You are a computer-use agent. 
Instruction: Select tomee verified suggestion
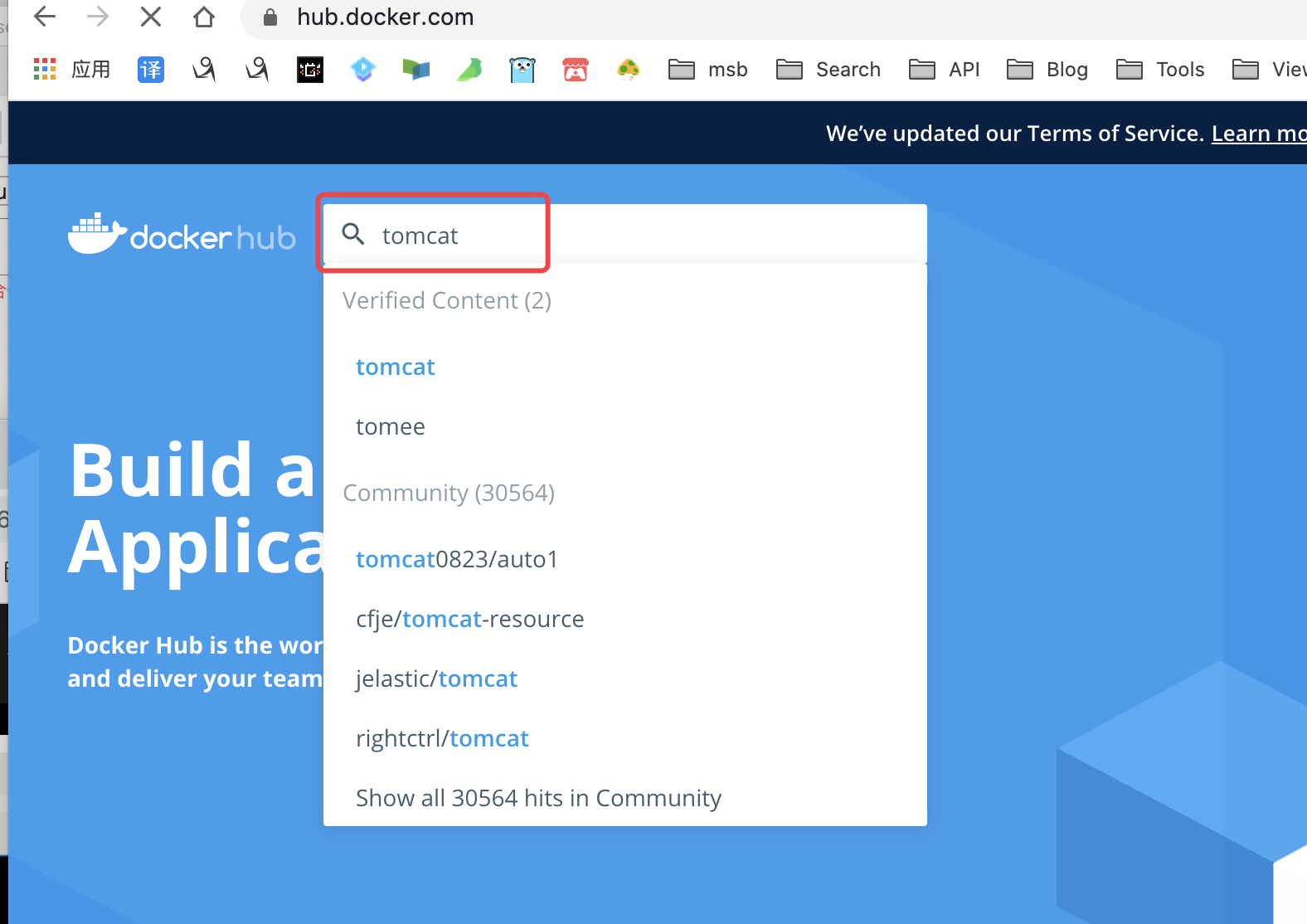click(391, 426)
